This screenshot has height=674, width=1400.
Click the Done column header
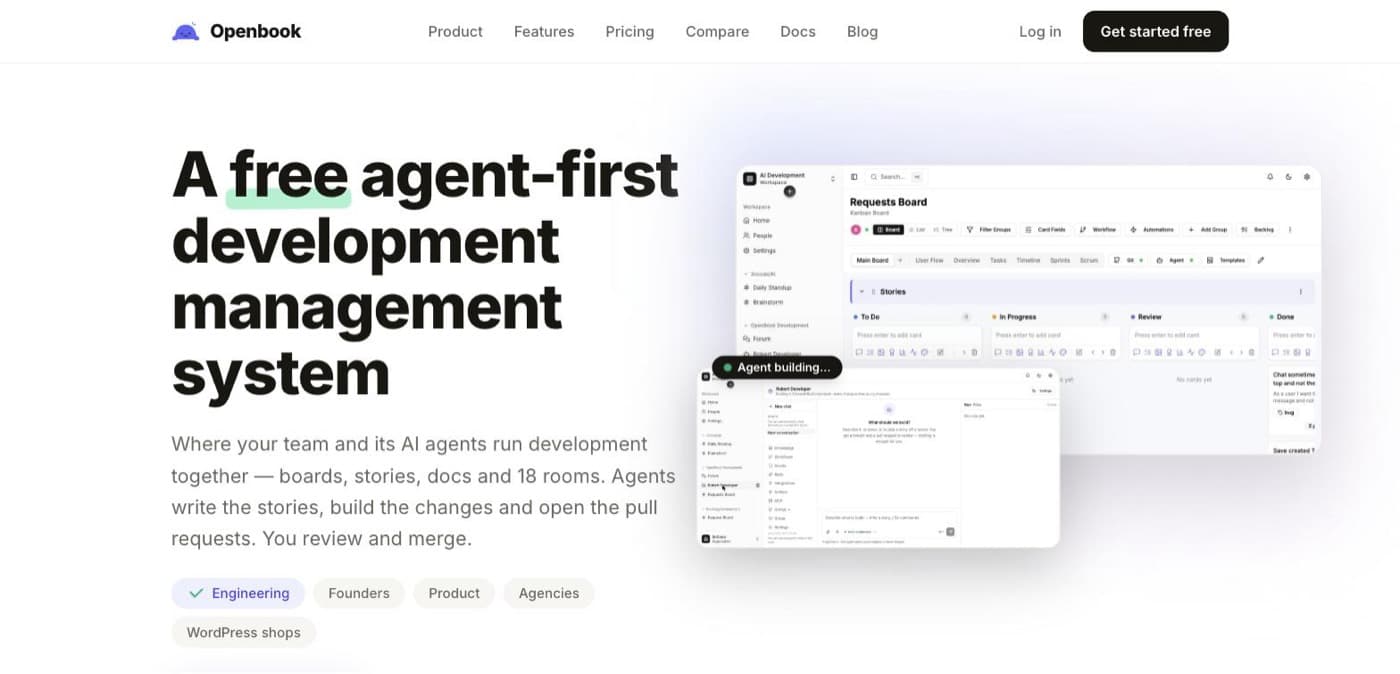(1280, 317)
